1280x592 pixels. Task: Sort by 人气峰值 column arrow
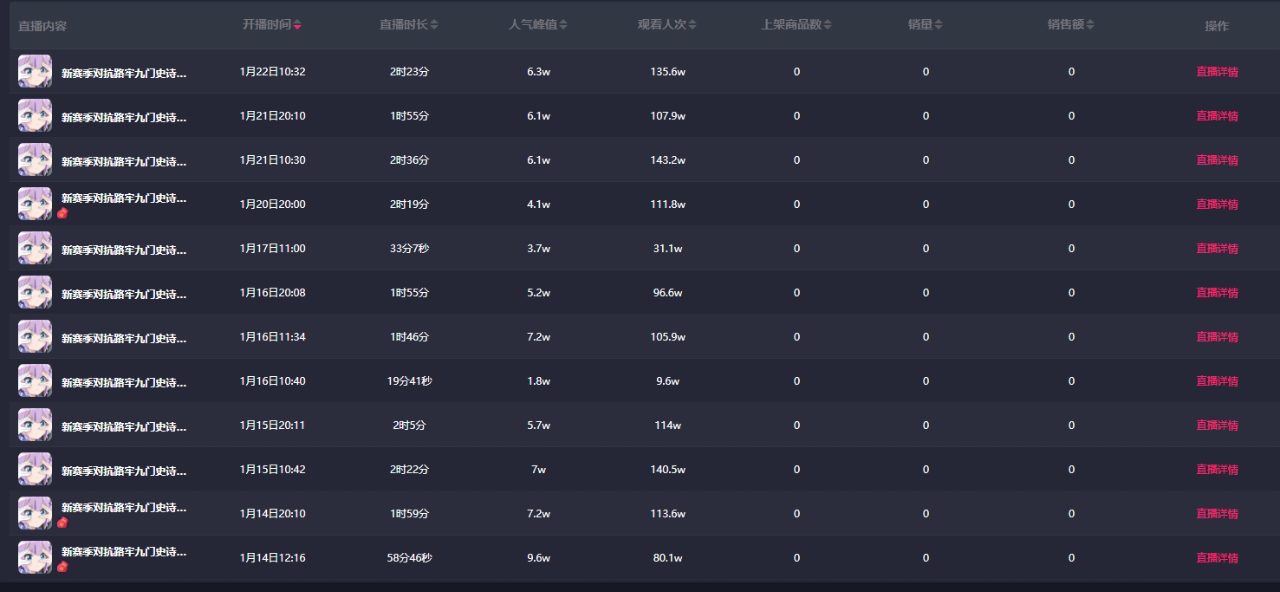coord(564,24)
